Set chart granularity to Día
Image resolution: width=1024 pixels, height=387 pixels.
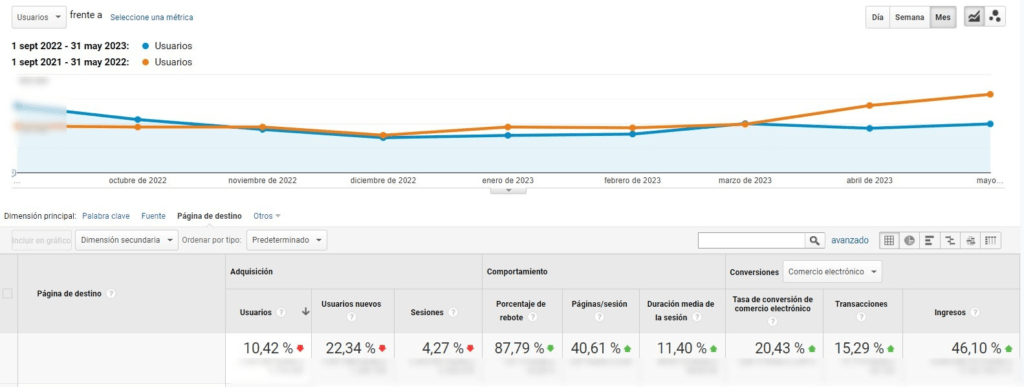tap(877, 18)
